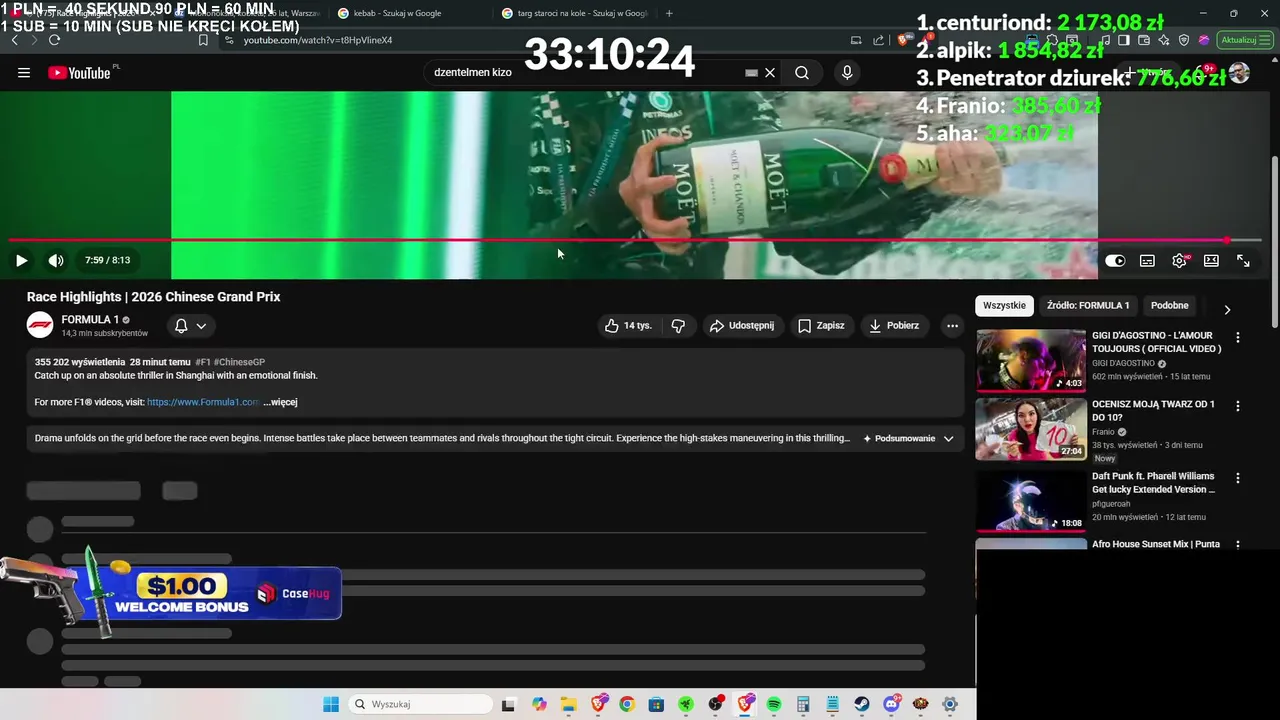Open options menu for GIGI D'AGOSTINO video

pyautogui.click(x=1238, y=338)
